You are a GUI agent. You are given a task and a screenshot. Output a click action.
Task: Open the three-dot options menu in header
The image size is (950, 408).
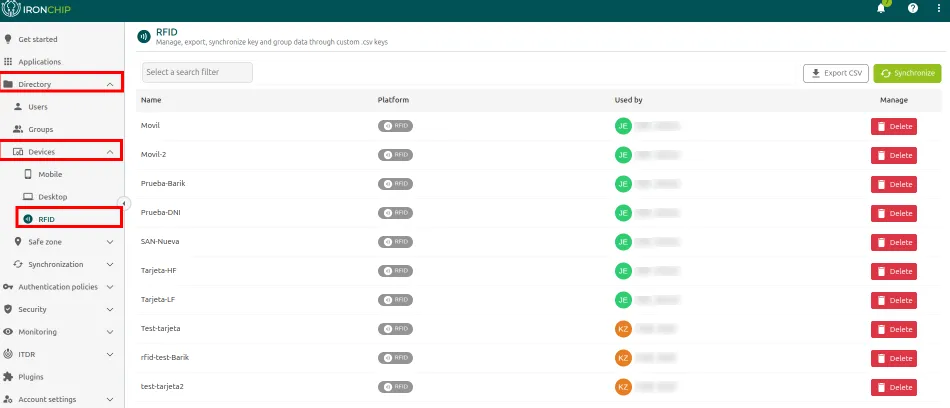click(x=939, y=8)
